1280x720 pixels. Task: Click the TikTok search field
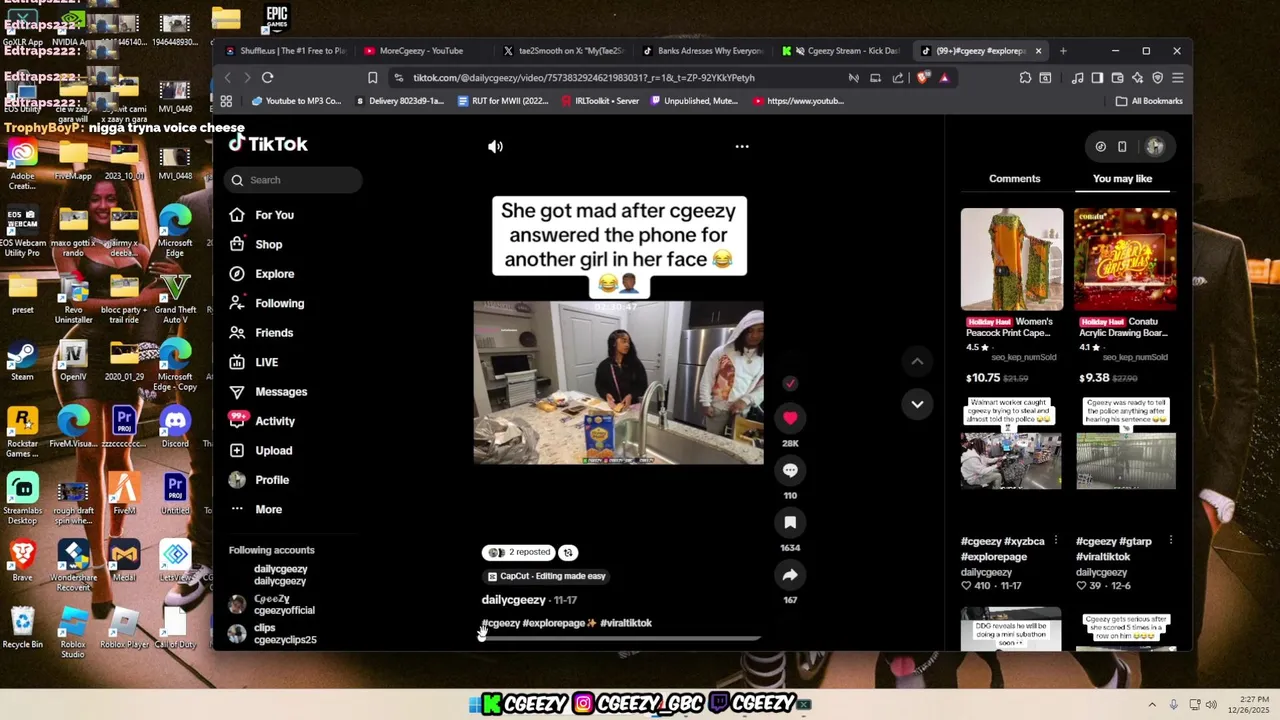tap(294, 180)
